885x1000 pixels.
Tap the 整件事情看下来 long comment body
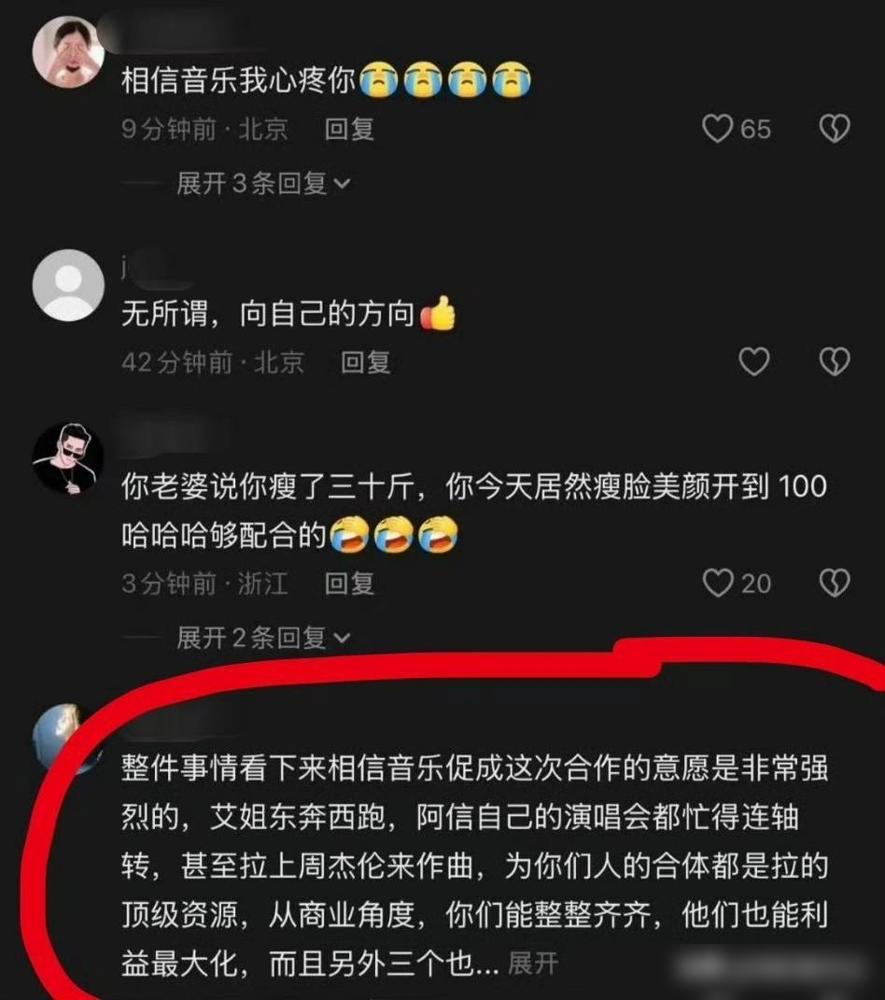474,865
